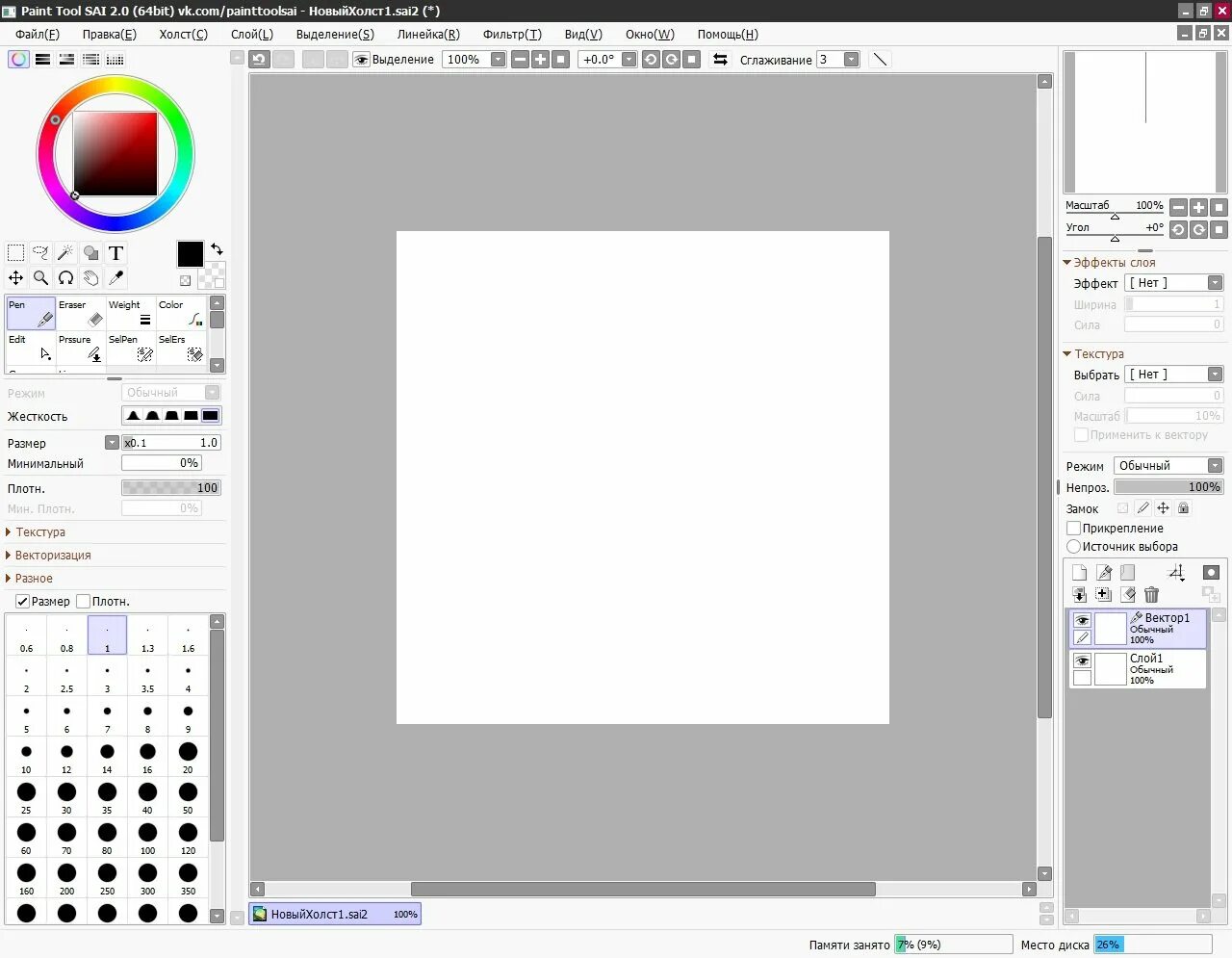Open the Слой menu
Image resolution: width=1232 pixels, height=958 pixels.
pos(252,34)
